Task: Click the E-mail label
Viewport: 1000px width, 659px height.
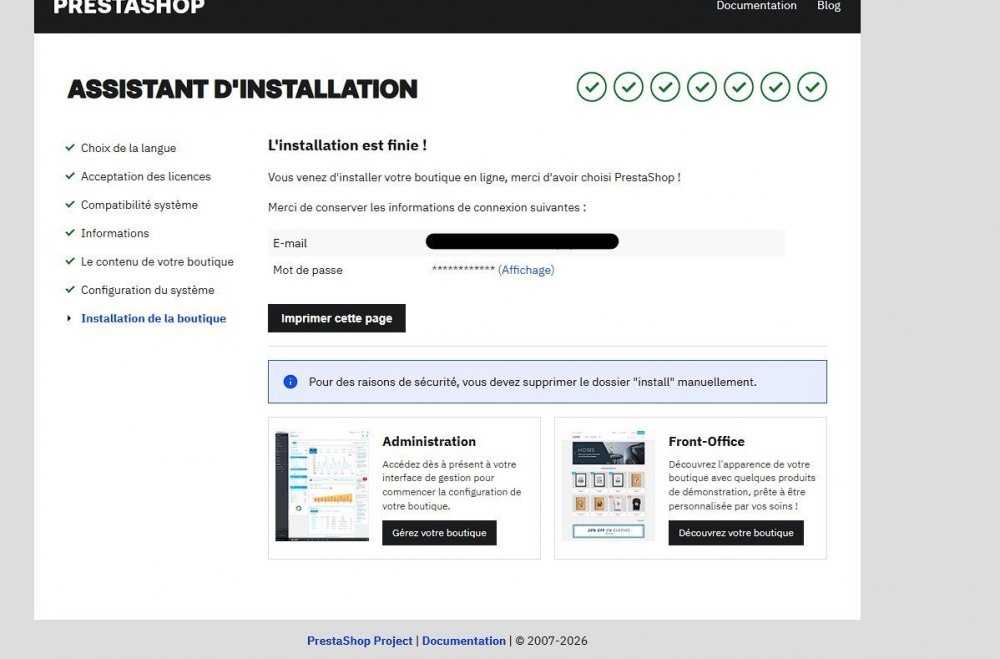Action: tap(290, 243)
